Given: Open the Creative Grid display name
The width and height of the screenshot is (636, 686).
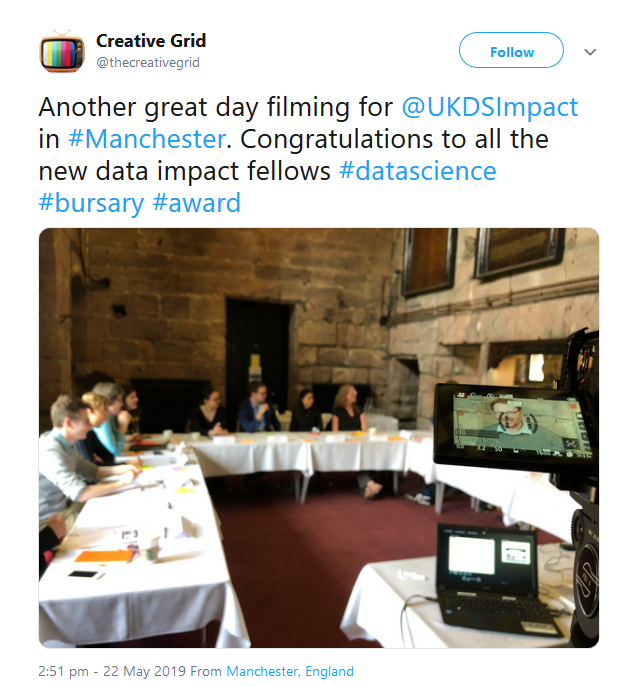Looking at the screenshot, I should coord(151,41).
